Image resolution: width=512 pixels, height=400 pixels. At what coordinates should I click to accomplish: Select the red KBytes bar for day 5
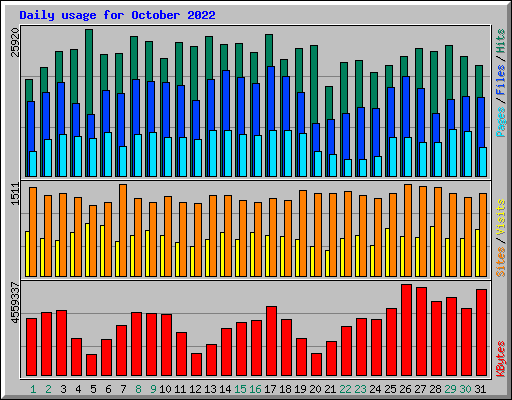pyautogui.click(x=91, y=365)
